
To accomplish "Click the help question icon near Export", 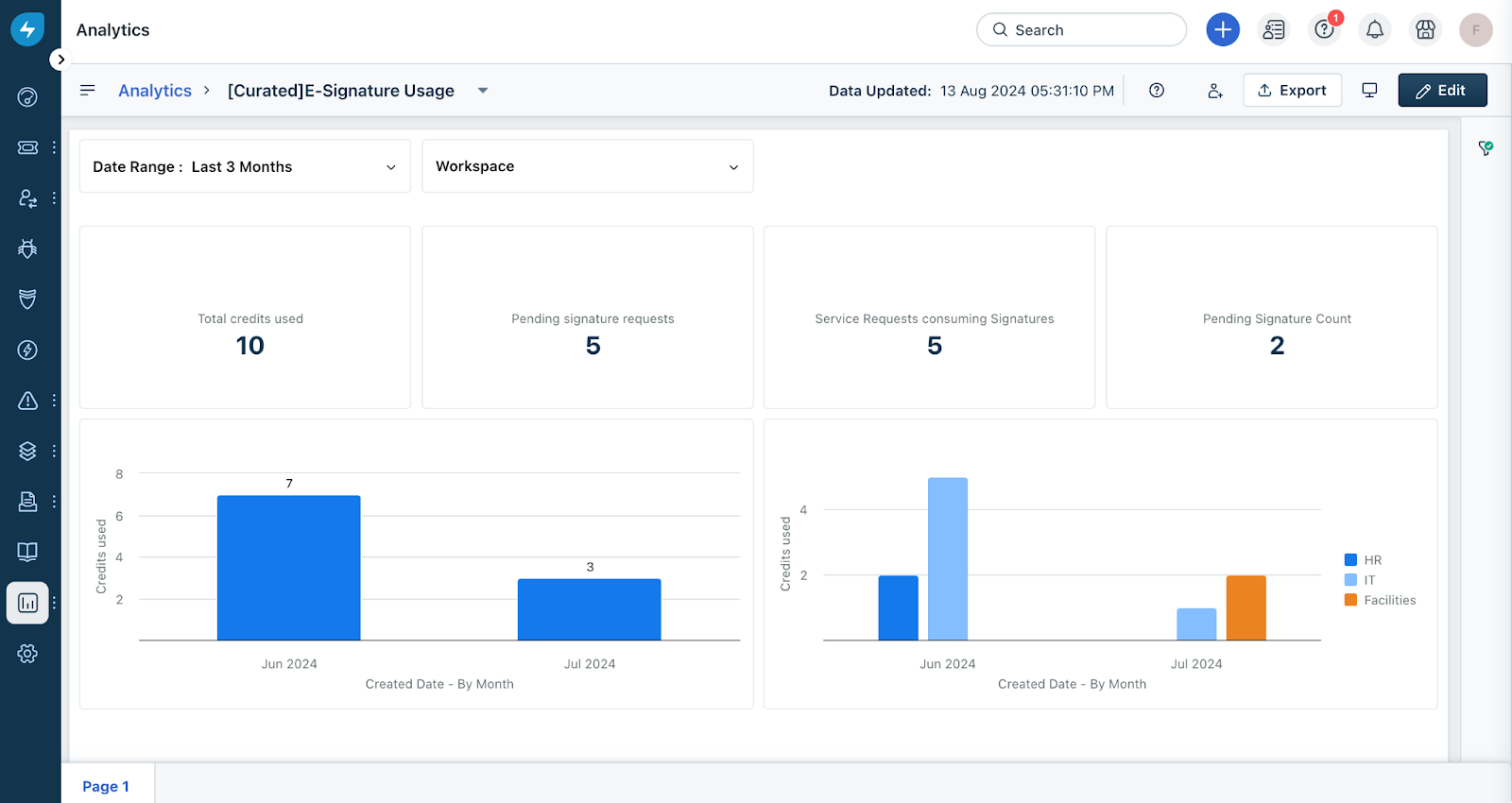I will point(1157,90).
